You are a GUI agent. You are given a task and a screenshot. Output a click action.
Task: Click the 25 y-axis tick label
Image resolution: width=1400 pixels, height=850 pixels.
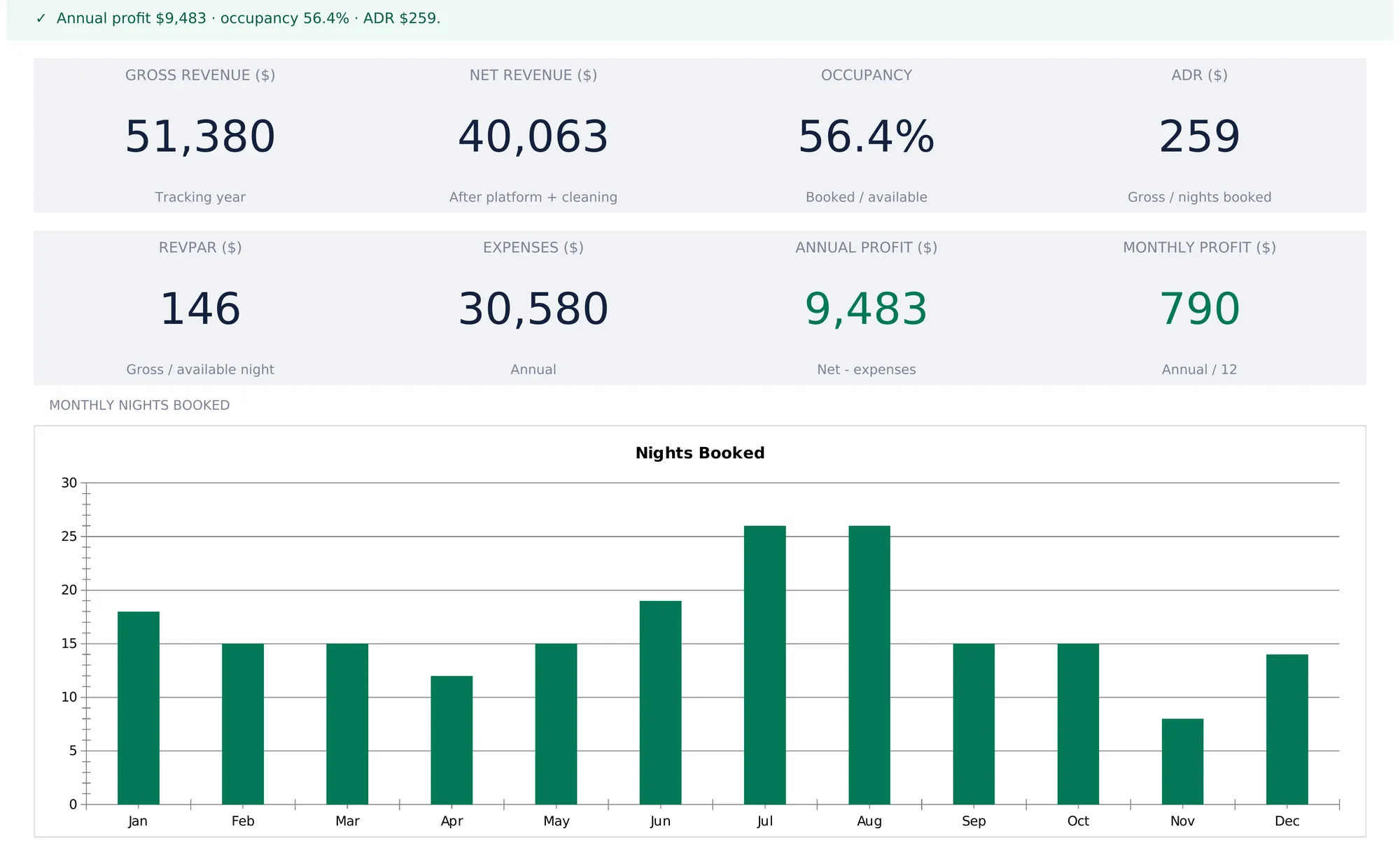coord(69,537)
